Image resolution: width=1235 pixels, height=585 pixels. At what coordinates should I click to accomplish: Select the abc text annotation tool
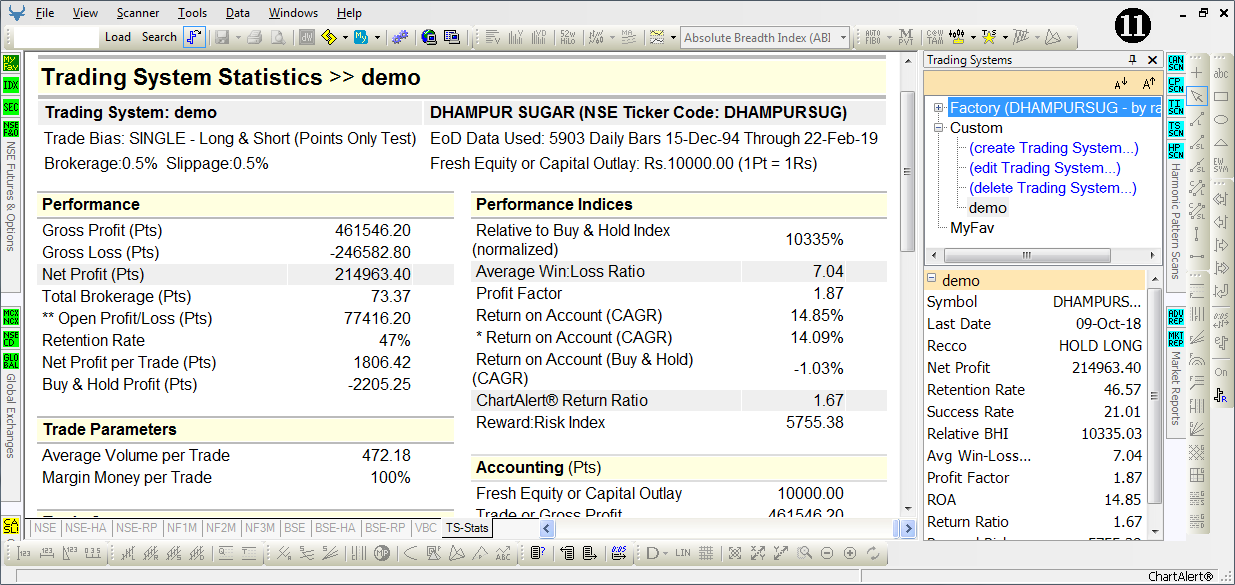coord(1220,73)
